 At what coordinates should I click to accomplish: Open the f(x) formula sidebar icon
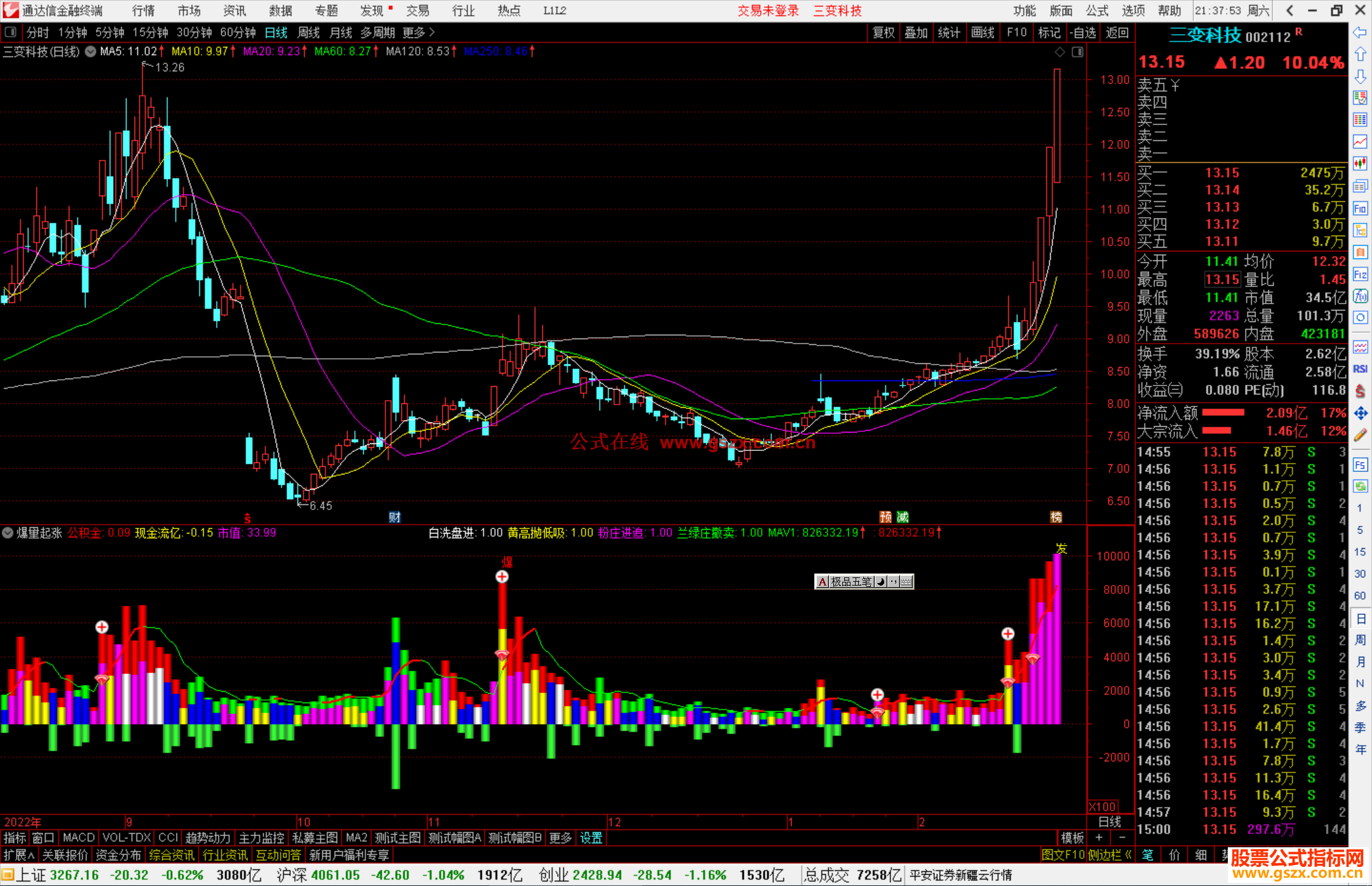[x=1360, y=296]
